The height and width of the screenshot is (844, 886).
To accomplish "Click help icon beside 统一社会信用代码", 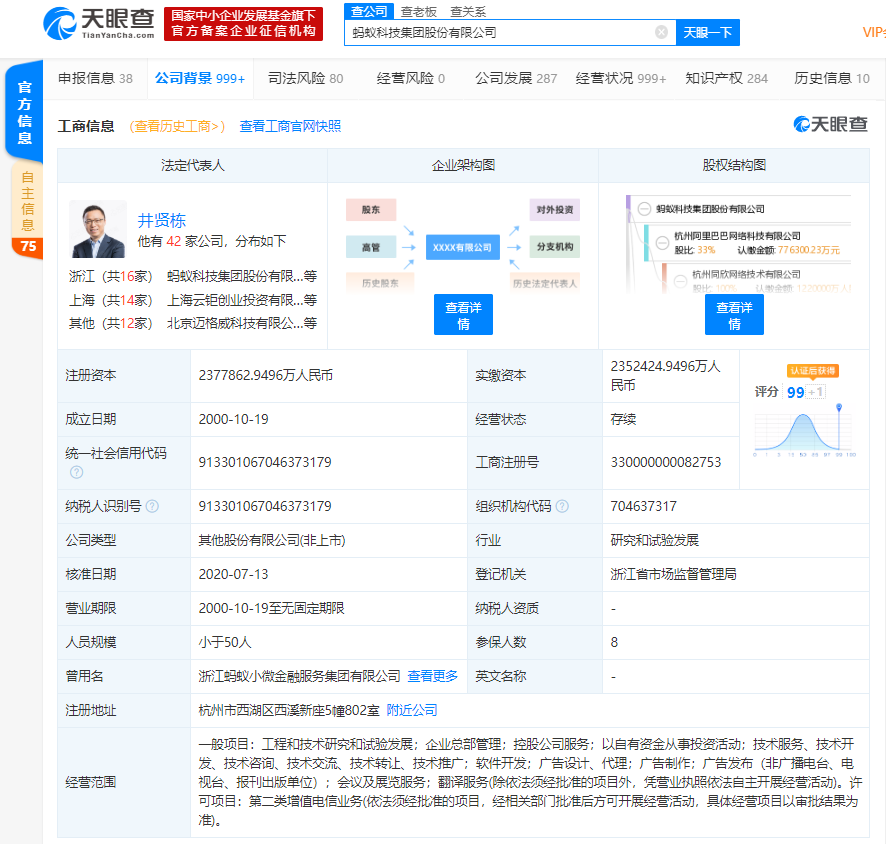I will click(76, 472).
